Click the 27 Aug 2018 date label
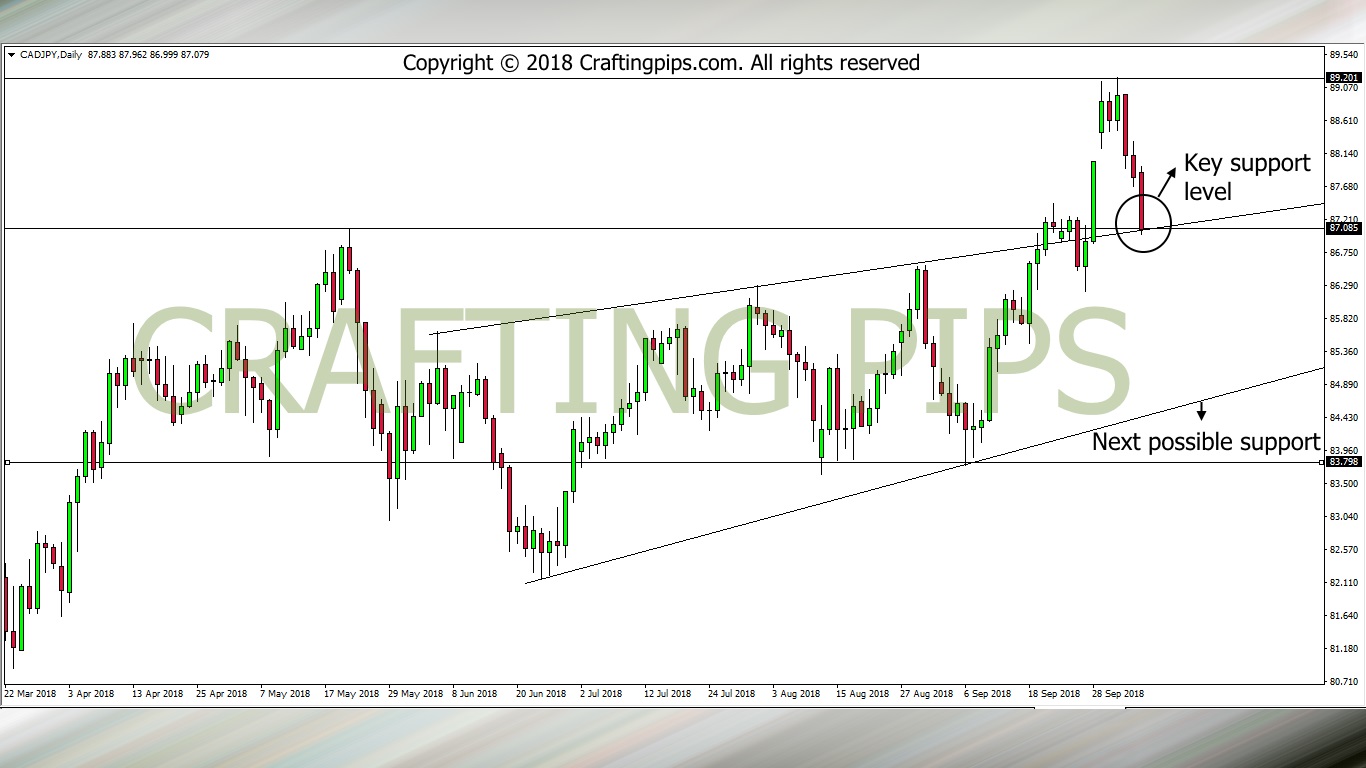The image size is (1366, 768). [926, 693]
